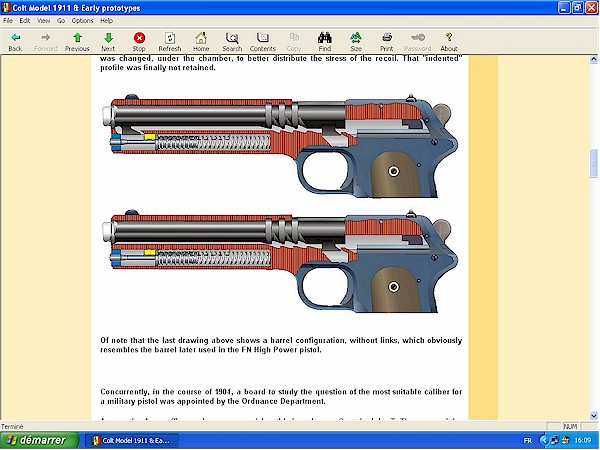
Task: Click the lower pistol cutaway drawing
Action: pyautogui.click(x=280, y=261)
